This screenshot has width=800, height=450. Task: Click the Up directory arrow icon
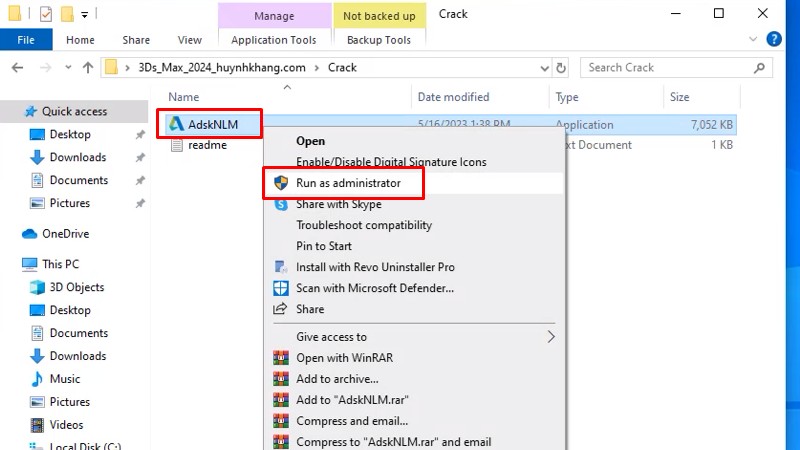[88, 68]
